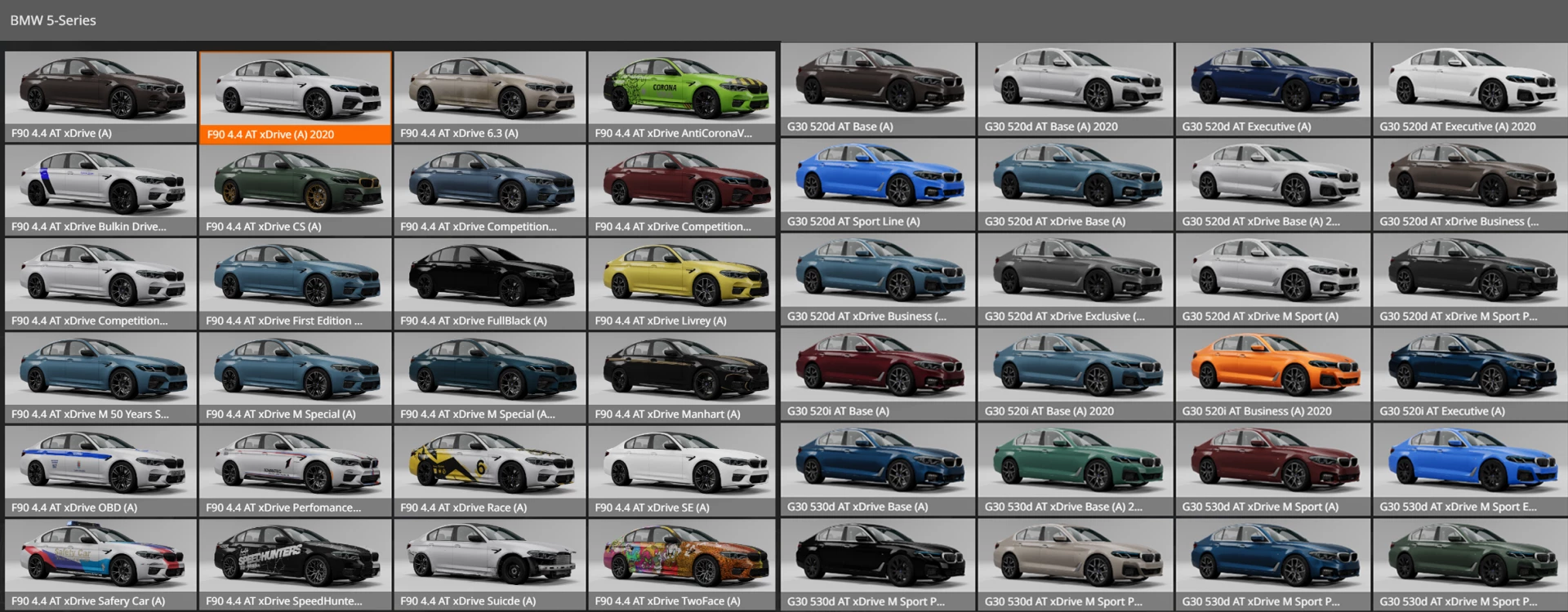The width and height of the screenshot is (1568, 612).
Task: Choose the orange G30 520i AT Business (A) 2020
Action: 1272,374
